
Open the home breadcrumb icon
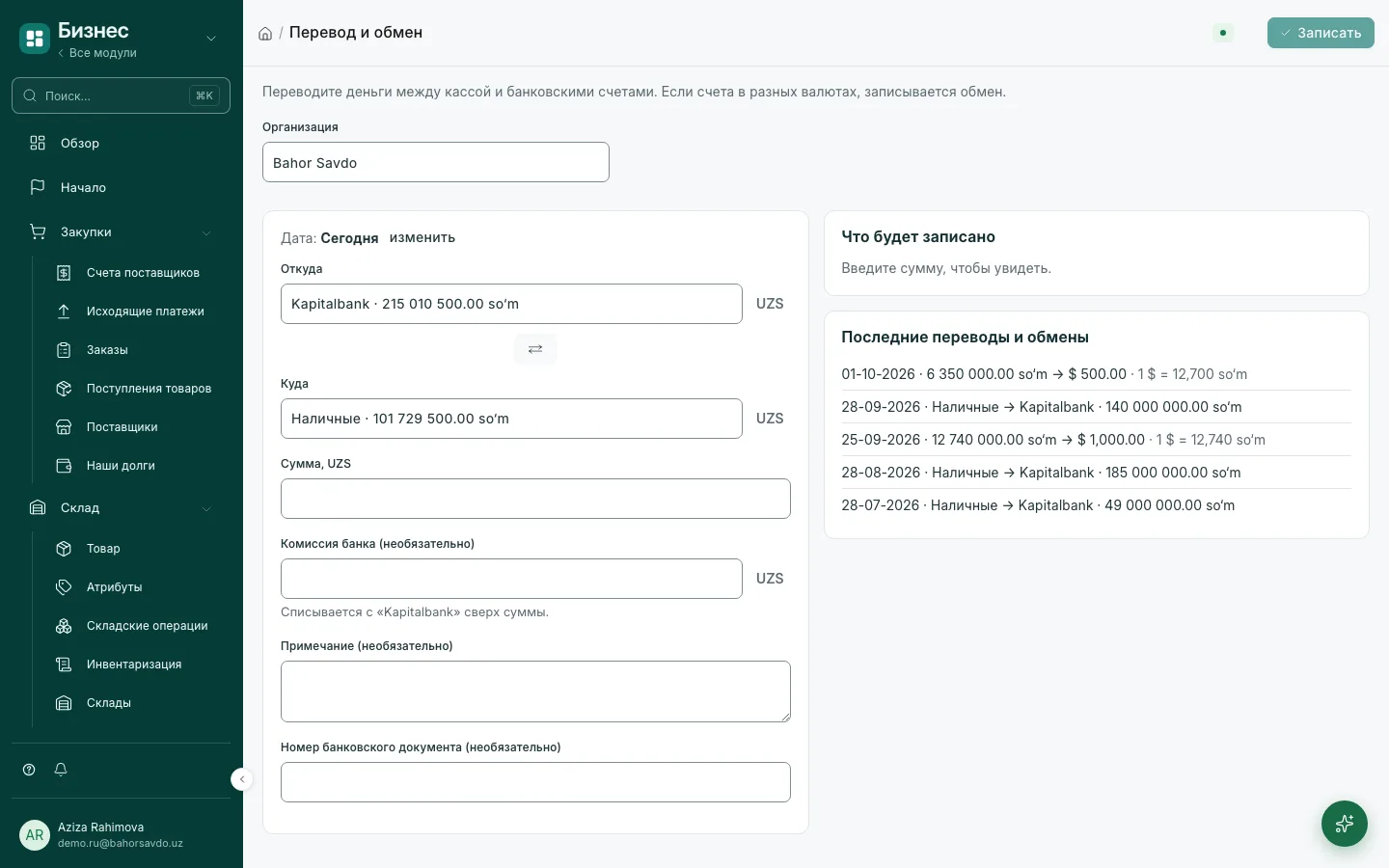265,34
